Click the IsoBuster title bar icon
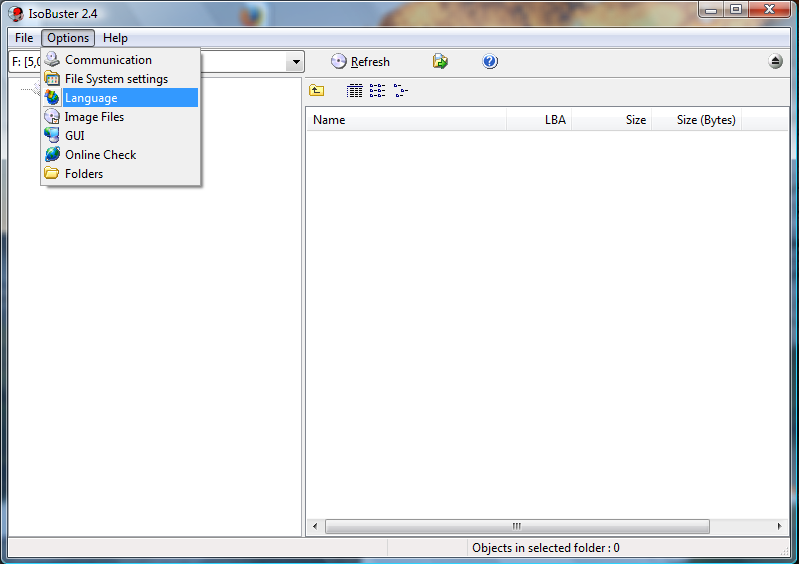The width and height of the screenshot is (799, 564). tap(16, 14)
